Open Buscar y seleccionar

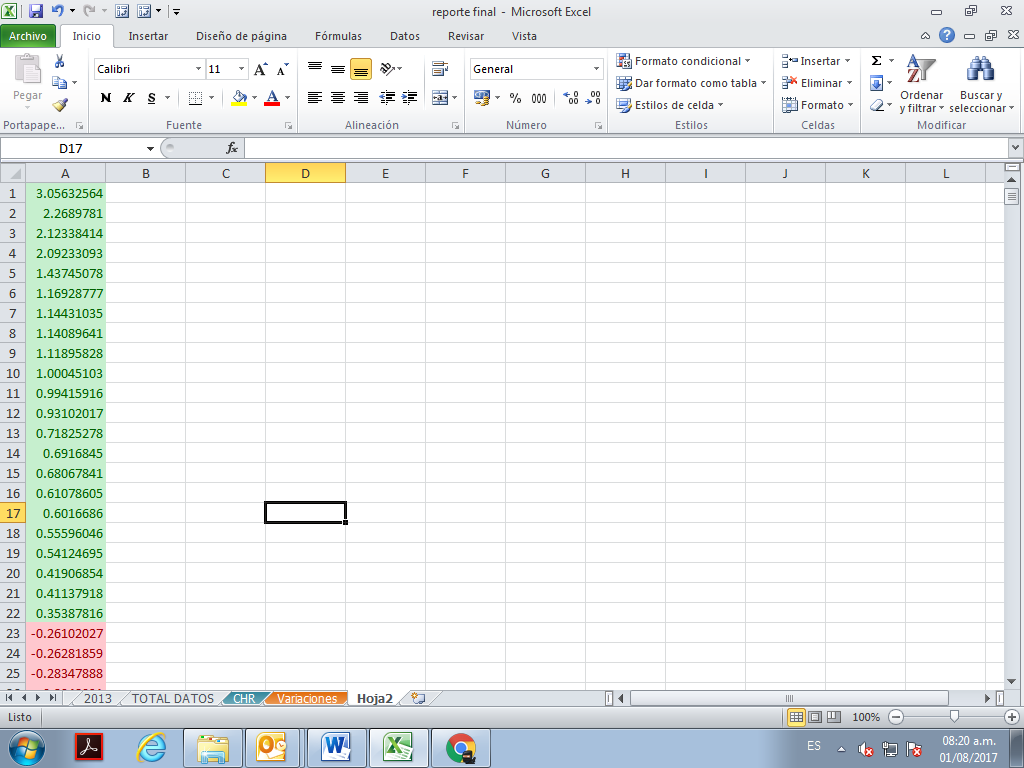pos(981,84)
